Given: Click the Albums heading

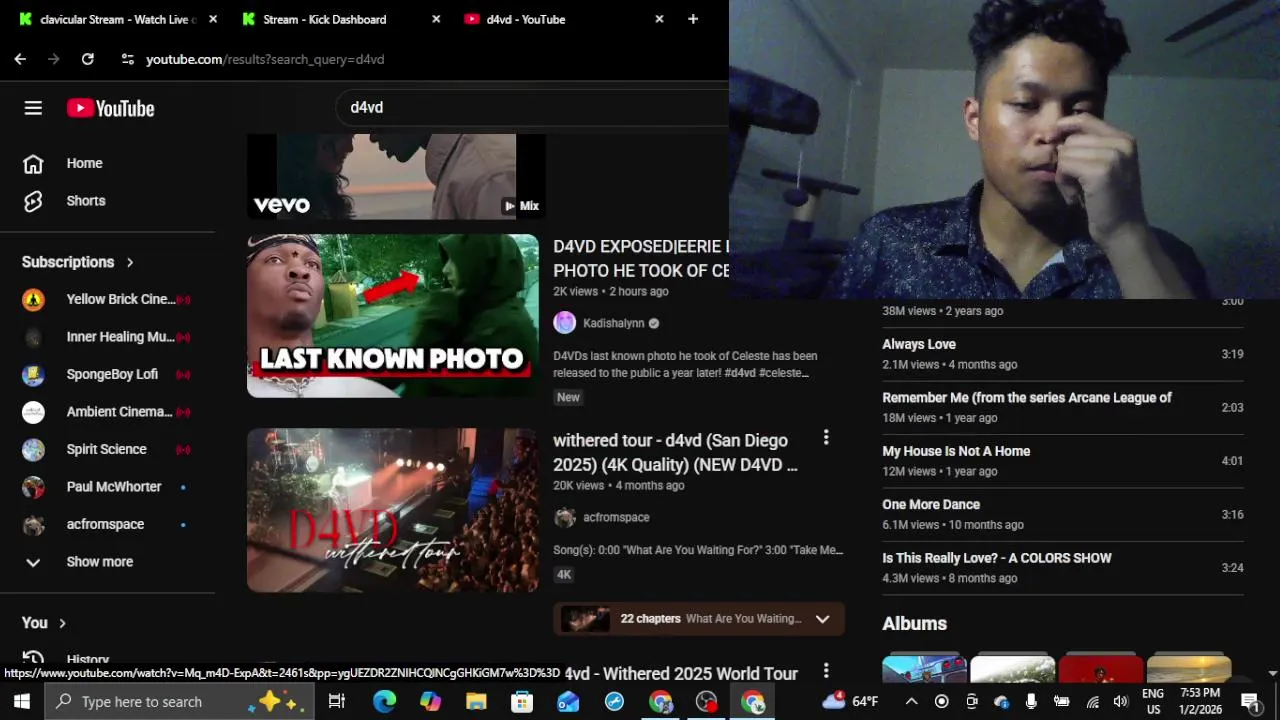Looking at the screenshot, I should tap(914, 623).
